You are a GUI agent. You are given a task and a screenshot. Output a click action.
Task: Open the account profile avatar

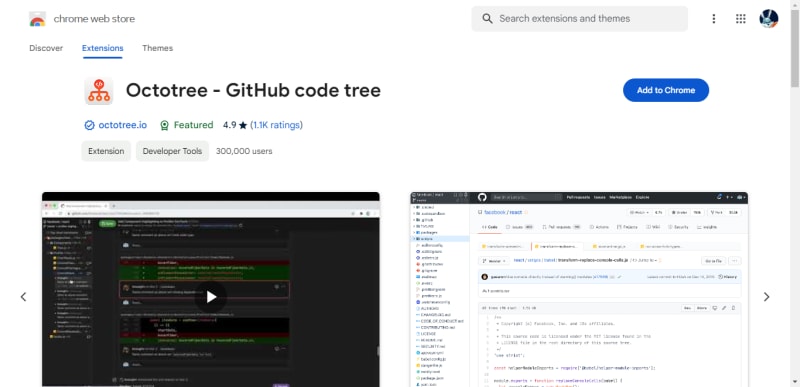(768, 19)
